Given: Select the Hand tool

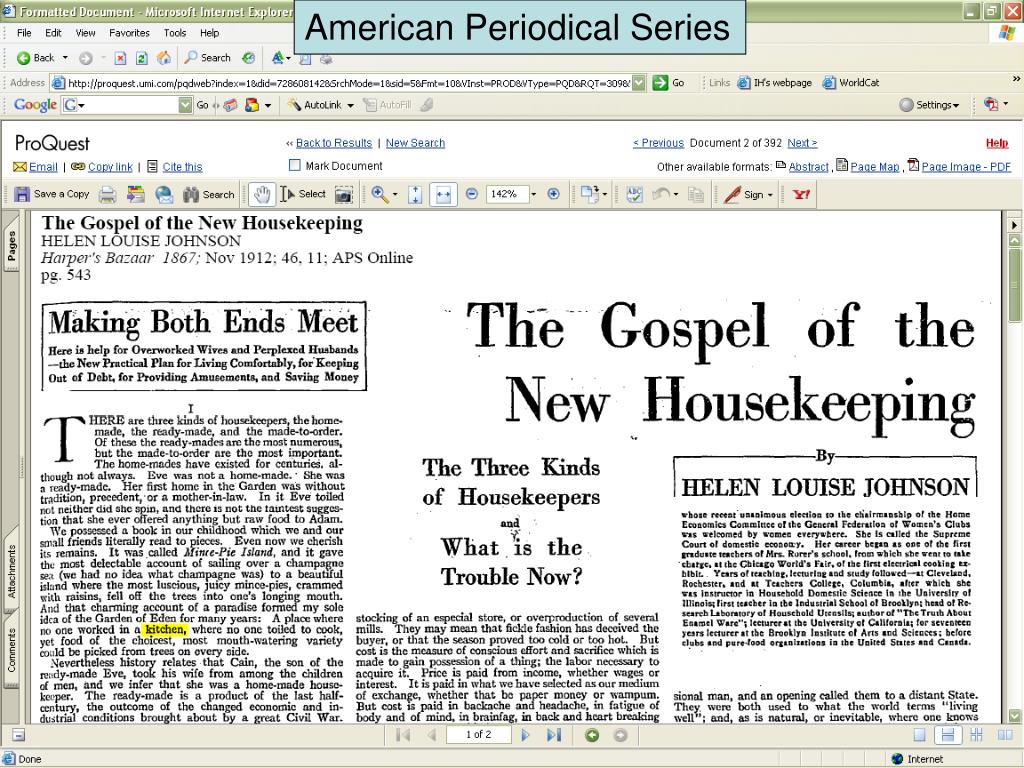Looking at the screenshot, I should point(261,194).
